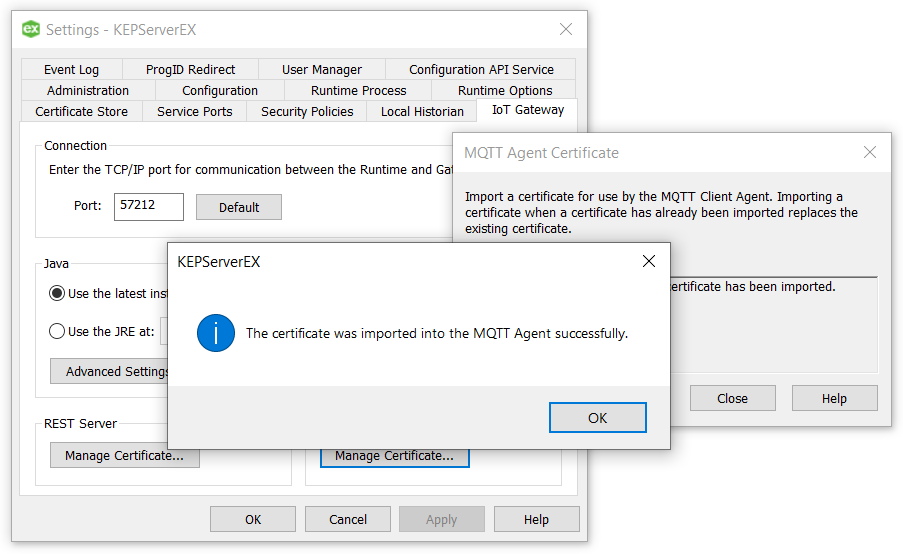Click the Port input field showing 57212
The width and height of the screenshot is (903, 554).
coord(149,207)
